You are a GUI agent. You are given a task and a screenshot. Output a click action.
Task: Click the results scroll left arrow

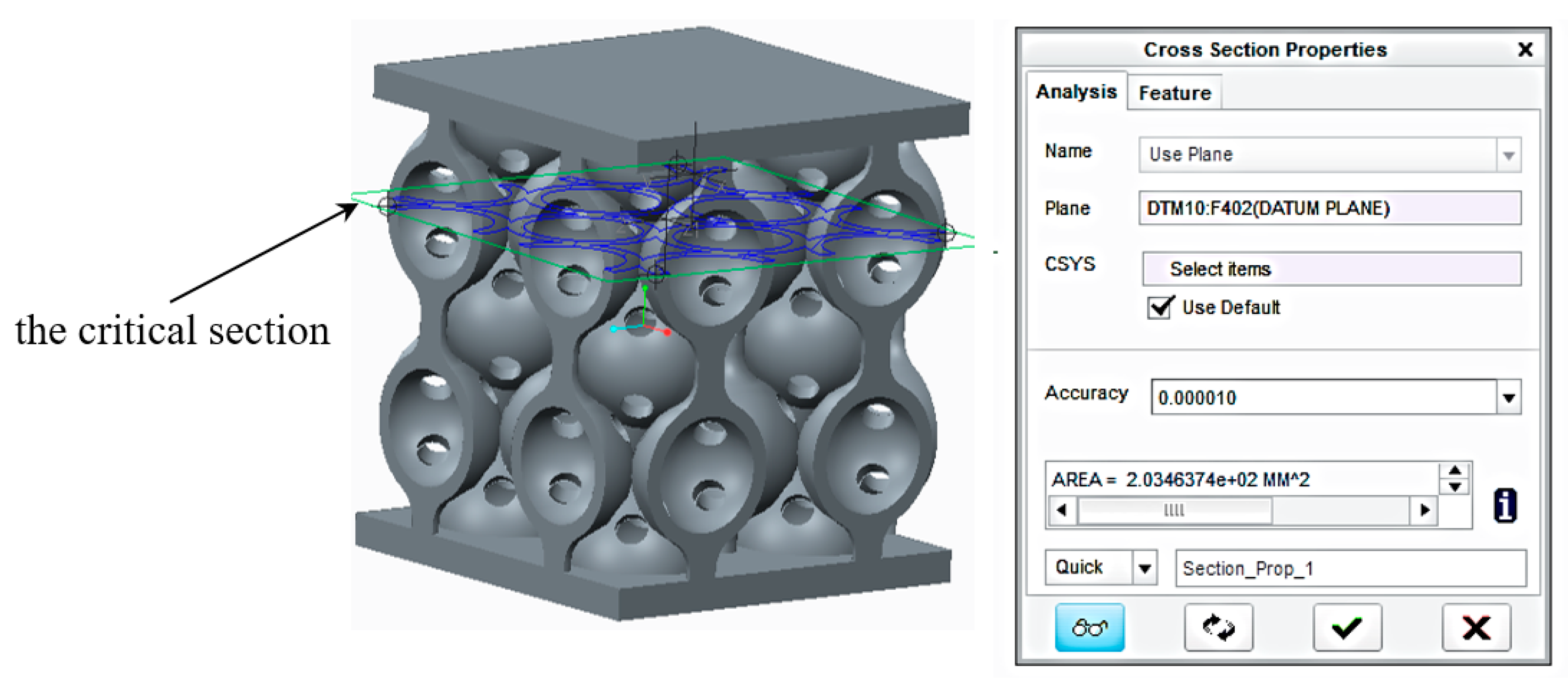coord(1062,510)
